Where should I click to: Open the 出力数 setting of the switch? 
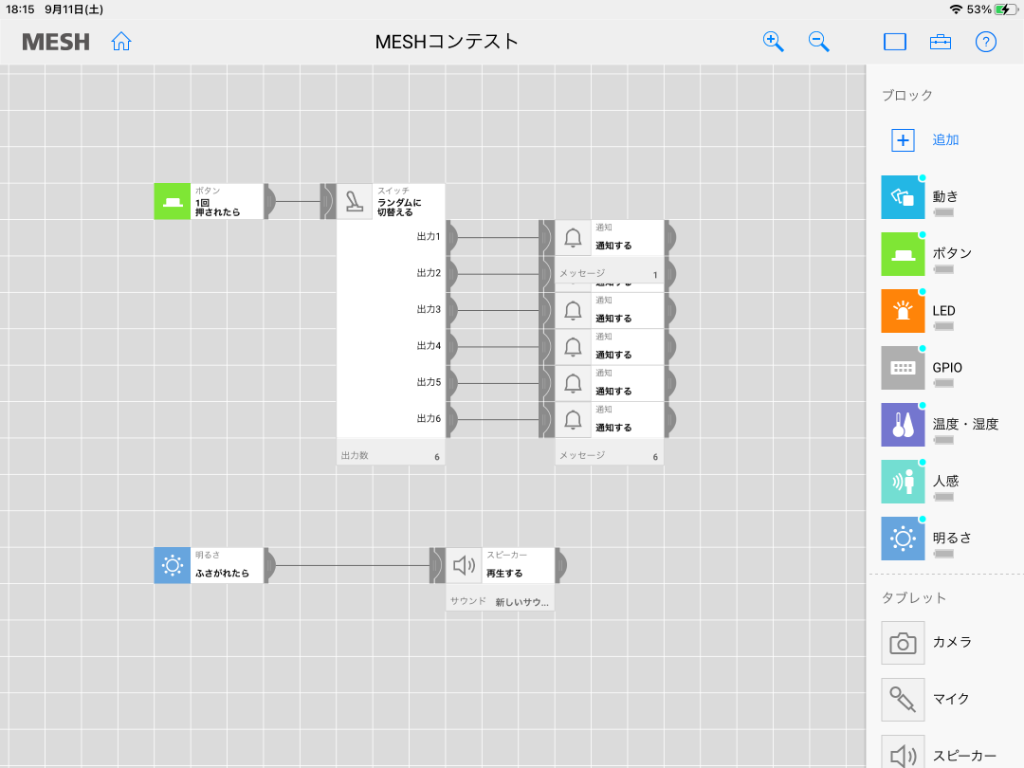(x=391, y=455)
